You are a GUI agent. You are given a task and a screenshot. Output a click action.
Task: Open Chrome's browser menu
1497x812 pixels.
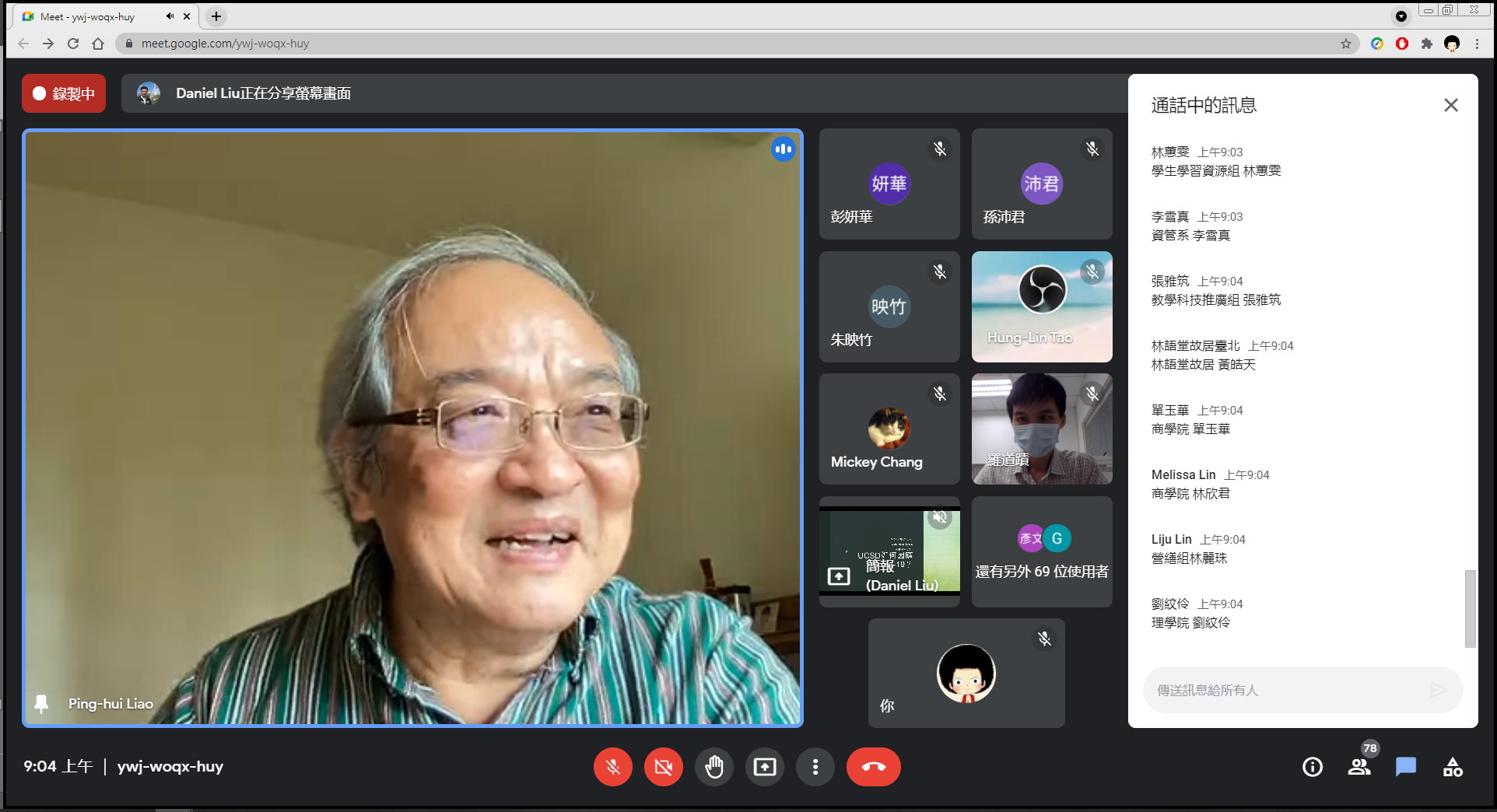pyautogui.click(x=1477, y=44)
